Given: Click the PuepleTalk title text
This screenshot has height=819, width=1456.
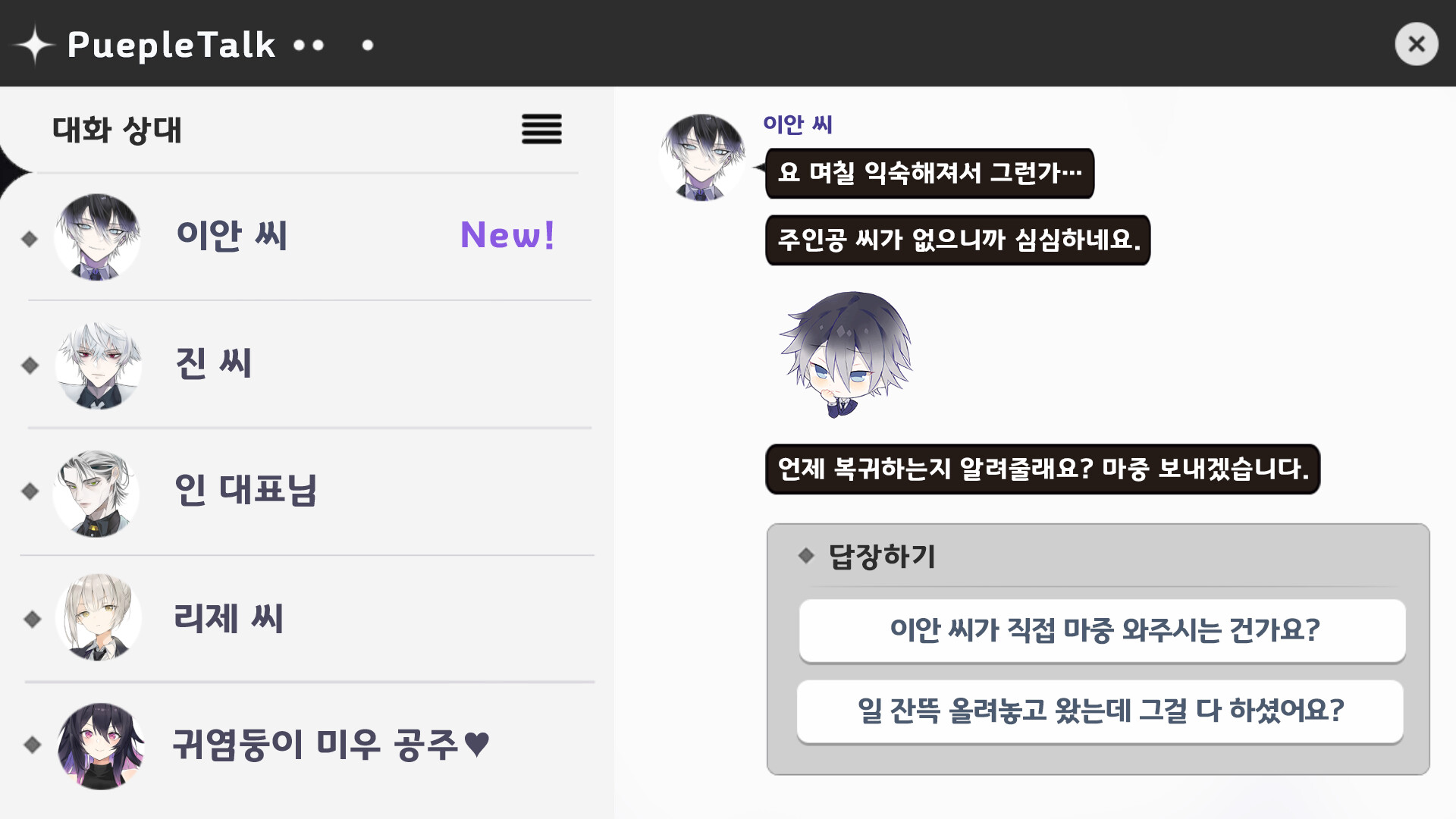Looking at the screenshot, I should (171, 45).
